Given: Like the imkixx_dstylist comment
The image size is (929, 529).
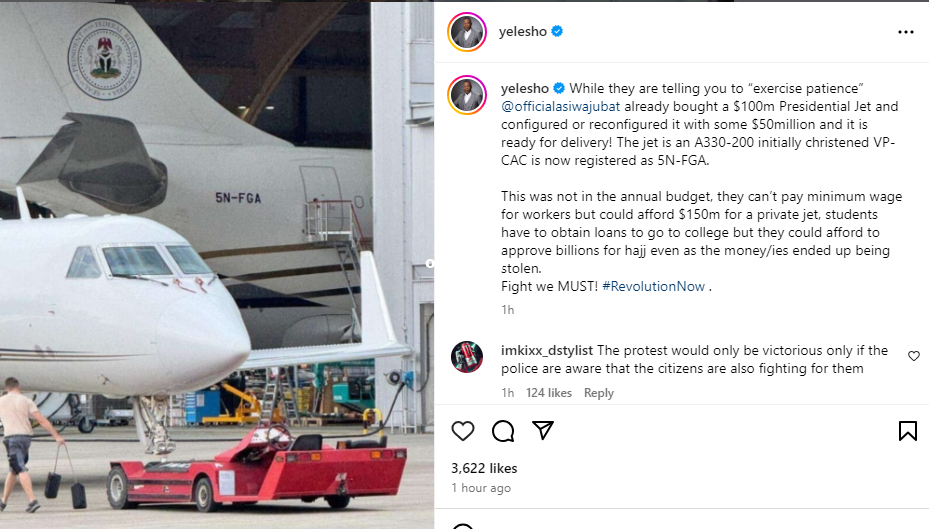Looking at the screenshot, I should (x=914, y=356).
